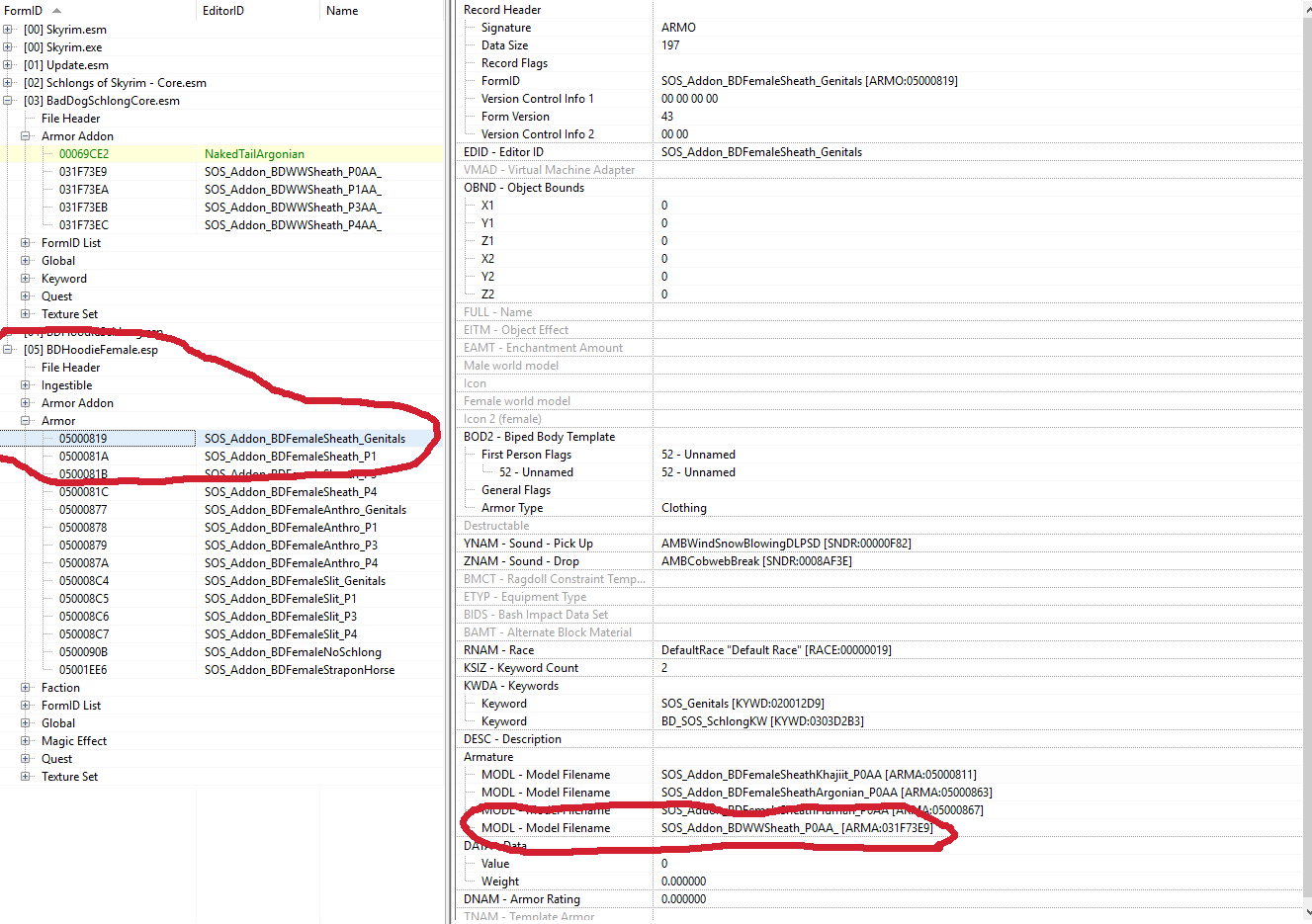Screen dimensions: 1312x924
Task: Select armor record 05000877
Action: click(x=221, y=510)
